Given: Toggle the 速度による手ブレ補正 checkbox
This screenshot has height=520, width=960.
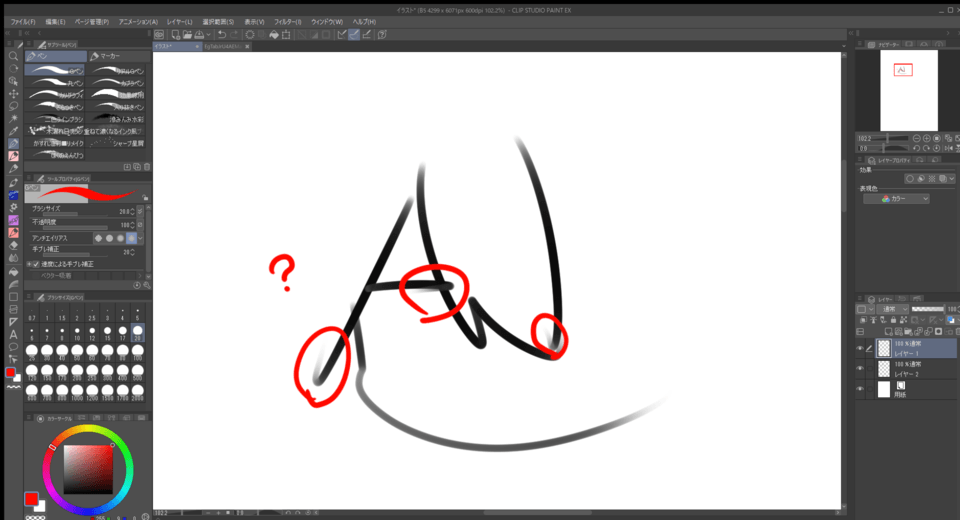Looking at the screenshot, I should pyautogui.click(x=36, y=264).
